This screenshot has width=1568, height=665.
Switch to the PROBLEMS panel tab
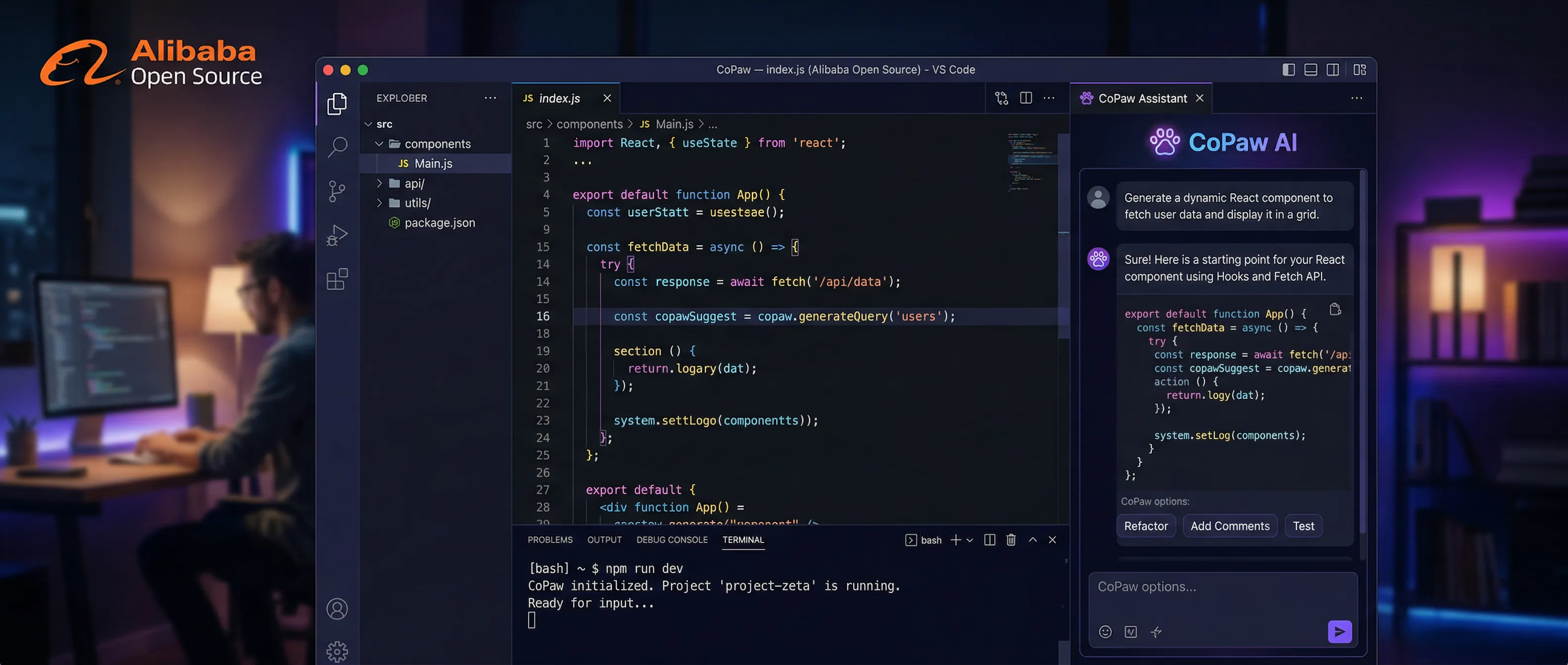pos(550,540)
